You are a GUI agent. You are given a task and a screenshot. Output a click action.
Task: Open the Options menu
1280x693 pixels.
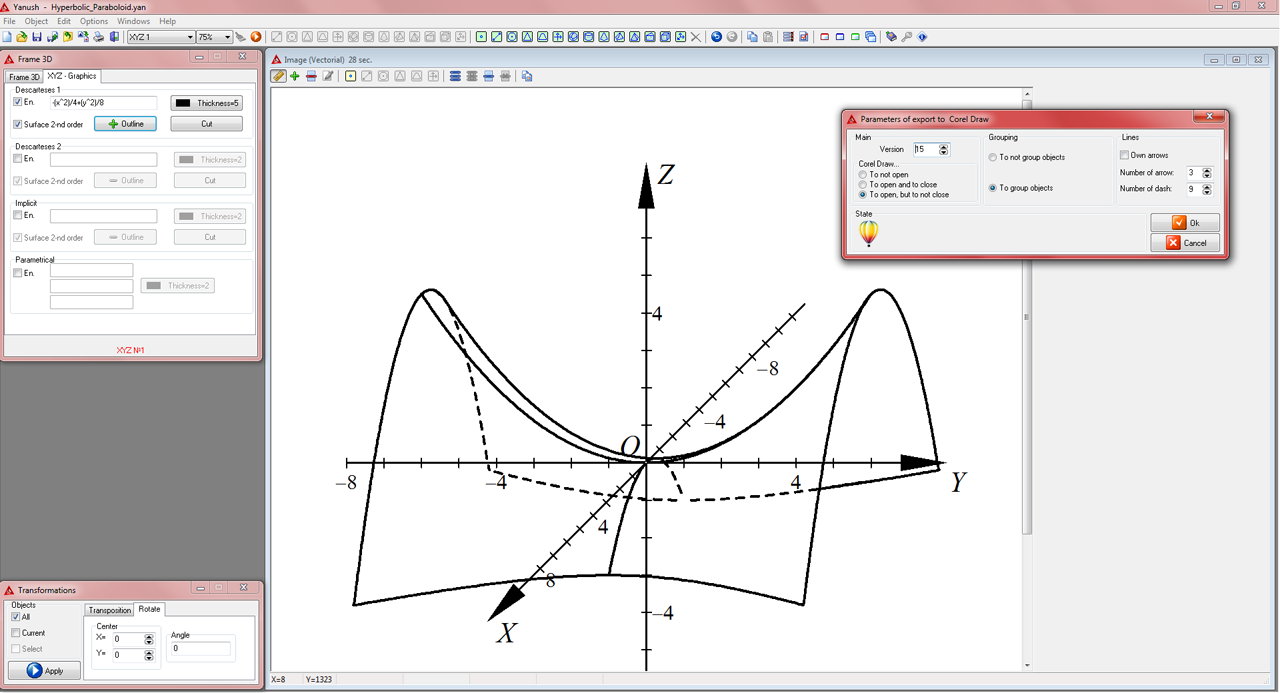tap(94, 21)
